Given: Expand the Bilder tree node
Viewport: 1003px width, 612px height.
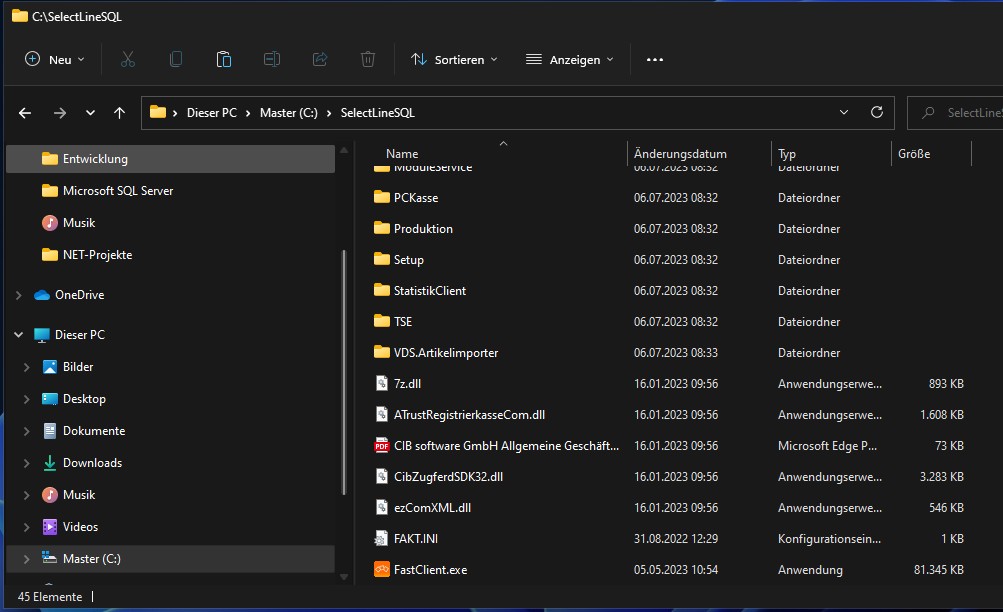Looking at the screenshot, I should click(26, 367).
